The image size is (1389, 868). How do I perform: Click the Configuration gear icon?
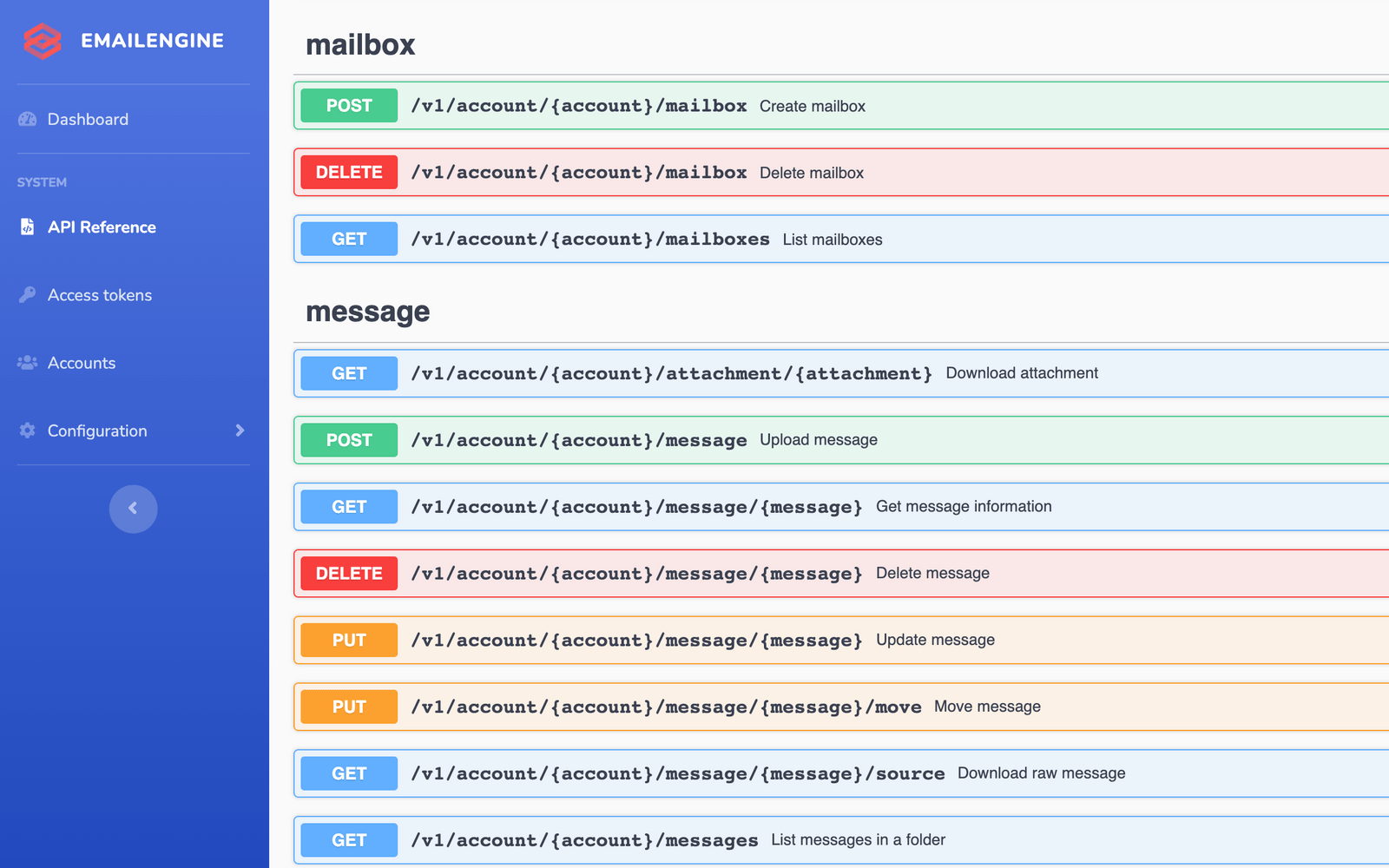click(x=27, y=431)
